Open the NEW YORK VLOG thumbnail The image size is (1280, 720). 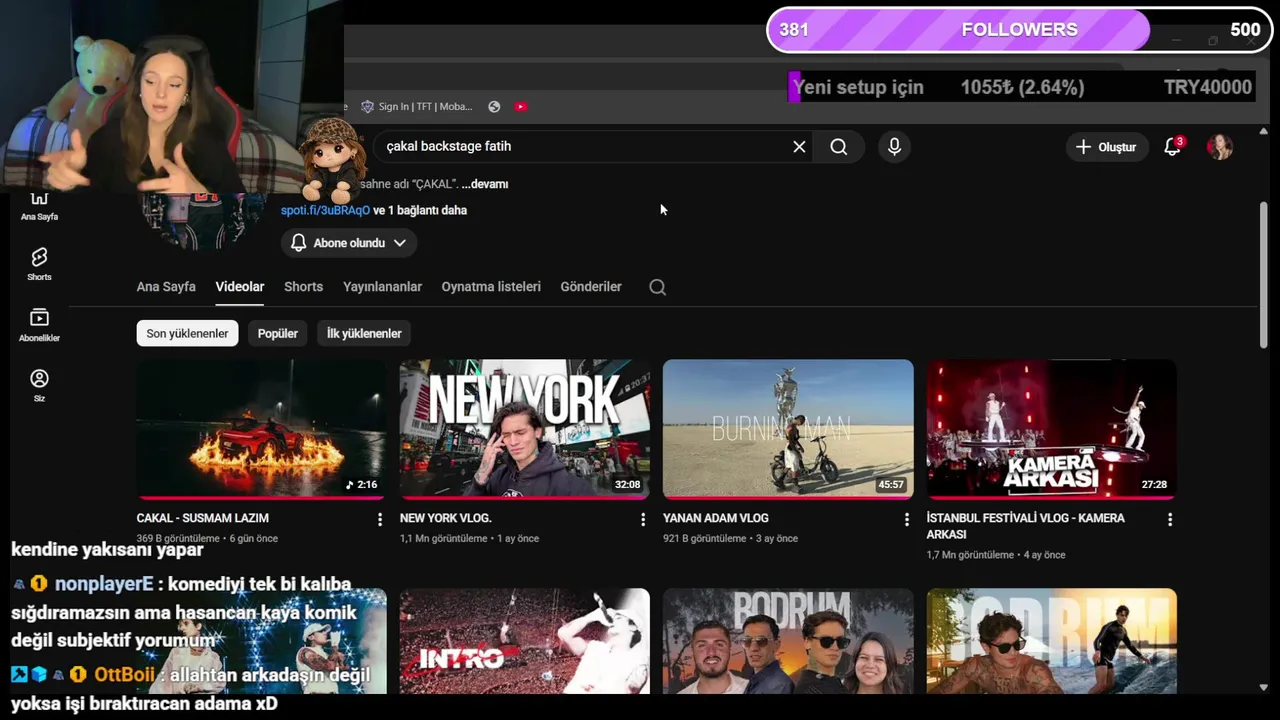[525, 429]
